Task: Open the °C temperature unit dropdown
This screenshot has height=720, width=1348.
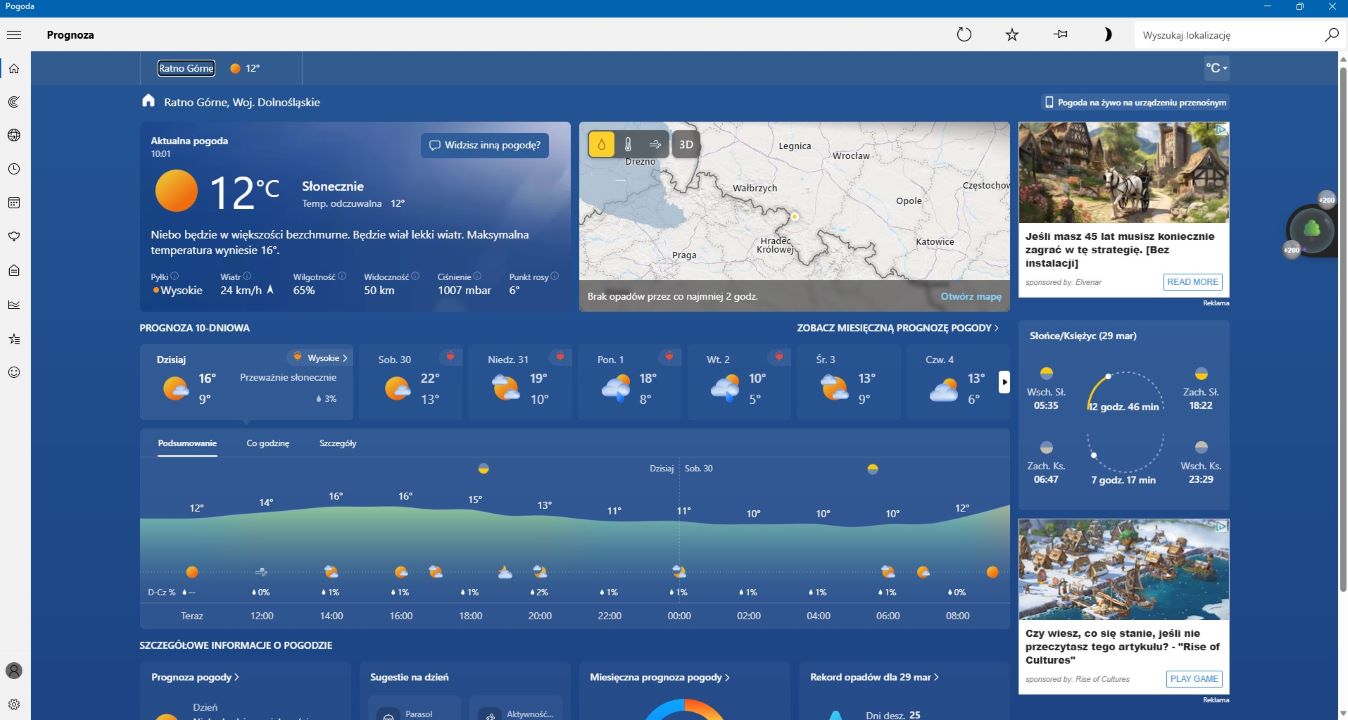Action: point(1216,68)
